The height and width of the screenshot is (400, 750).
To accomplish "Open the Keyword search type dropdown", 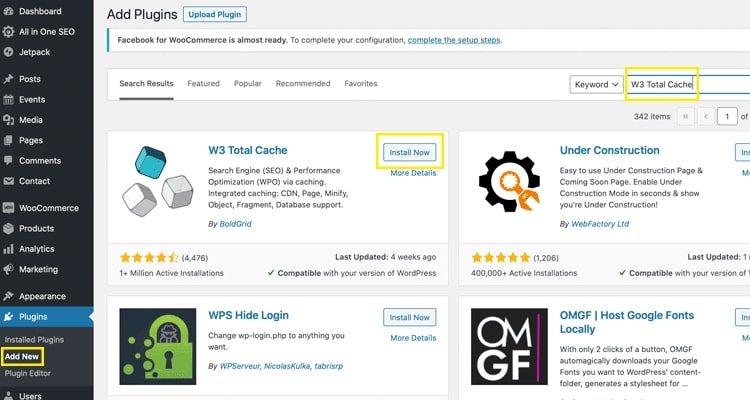I will [x=596, y=85].
